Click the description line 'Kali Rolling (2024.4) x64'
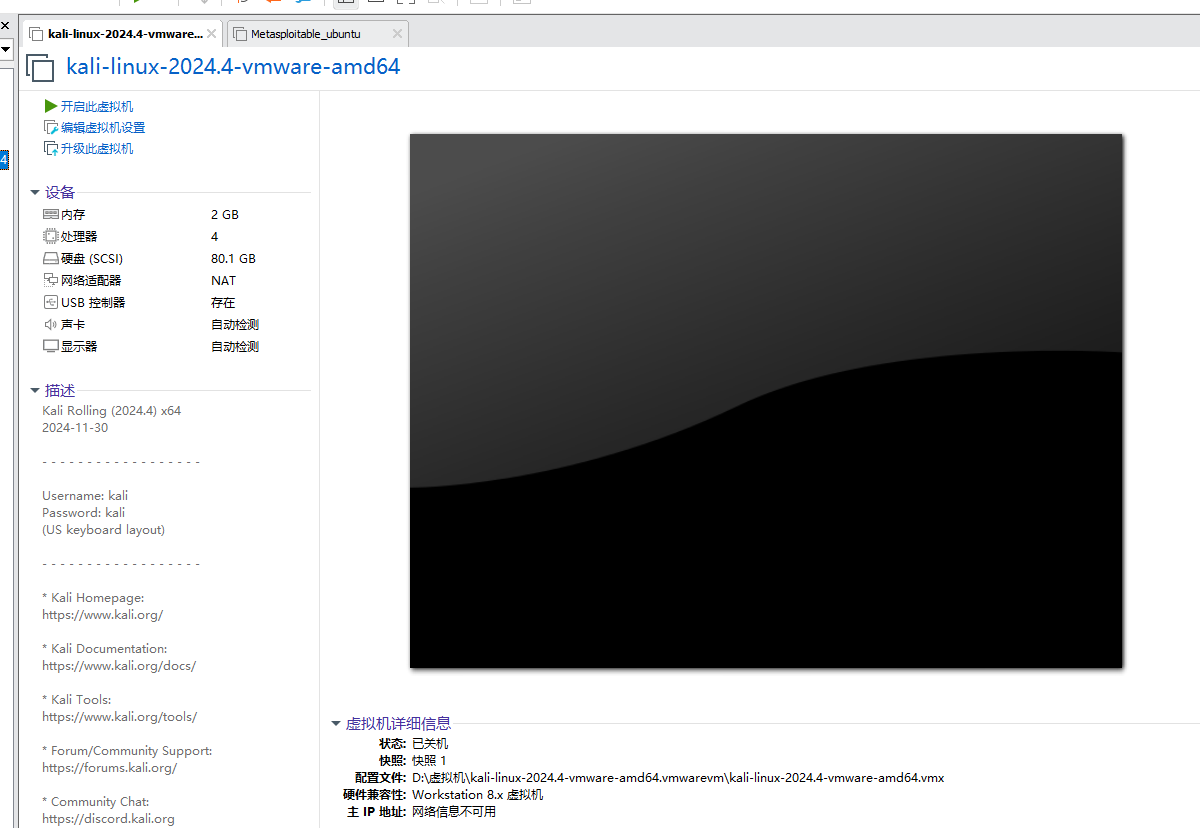Viewport: 1200px width, 828px height. tap(111, 410)
